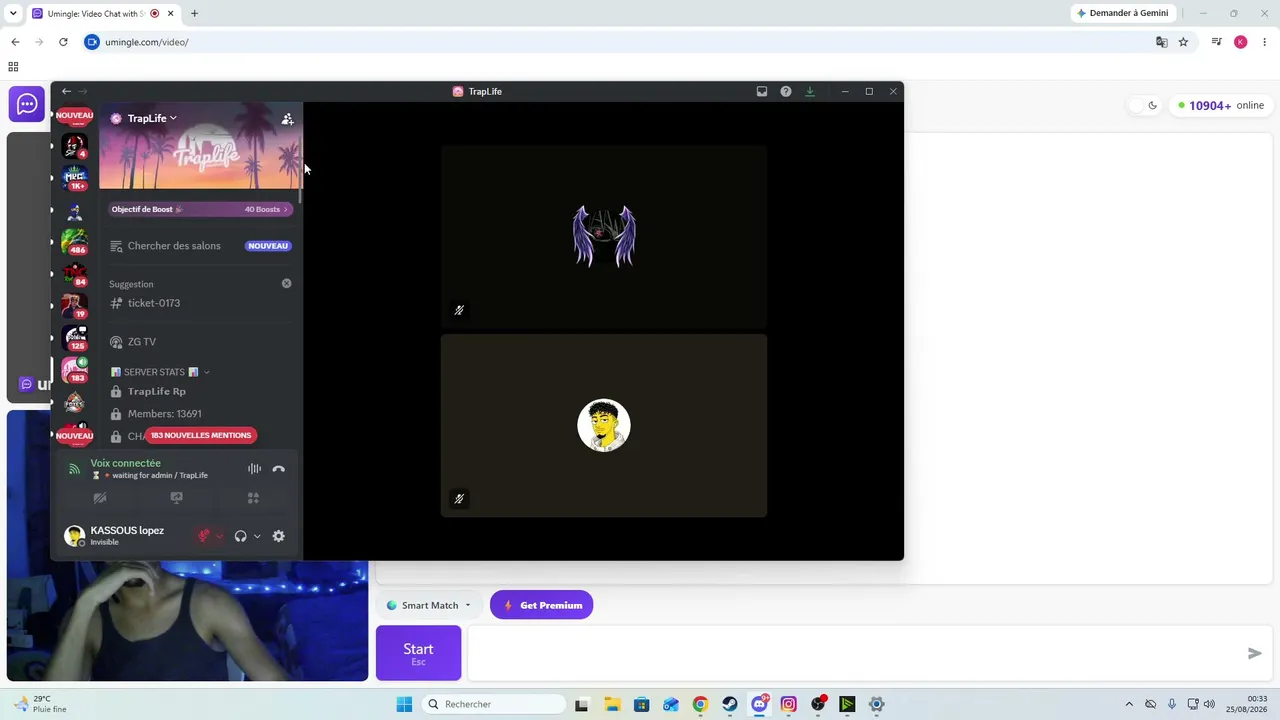The height and width of the screenshot is (720, 1280).
Task: Click Demander à Gemini in Chrome
Action: click(x=1122, y=13)
